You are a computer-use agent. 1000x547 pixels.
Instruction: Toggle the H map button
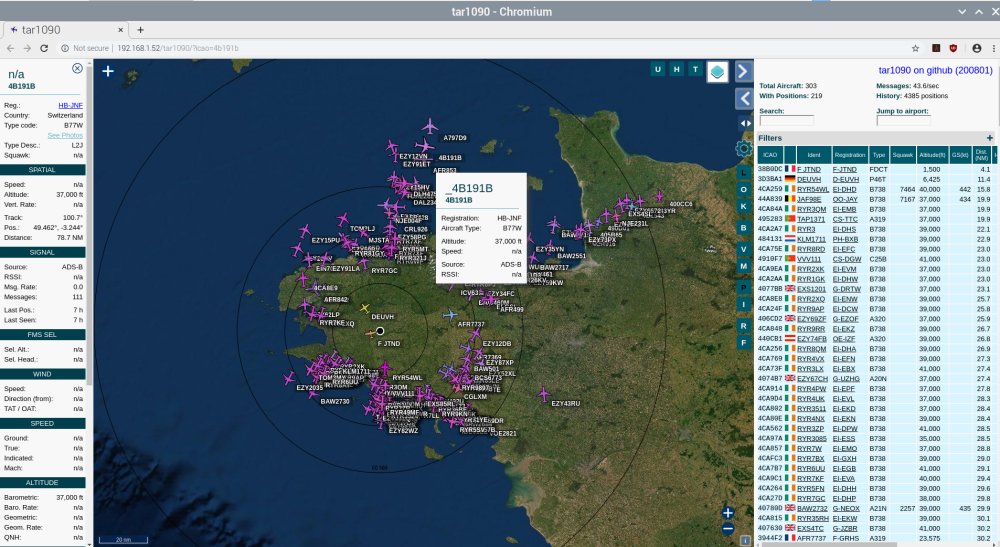tap(677, 69)
